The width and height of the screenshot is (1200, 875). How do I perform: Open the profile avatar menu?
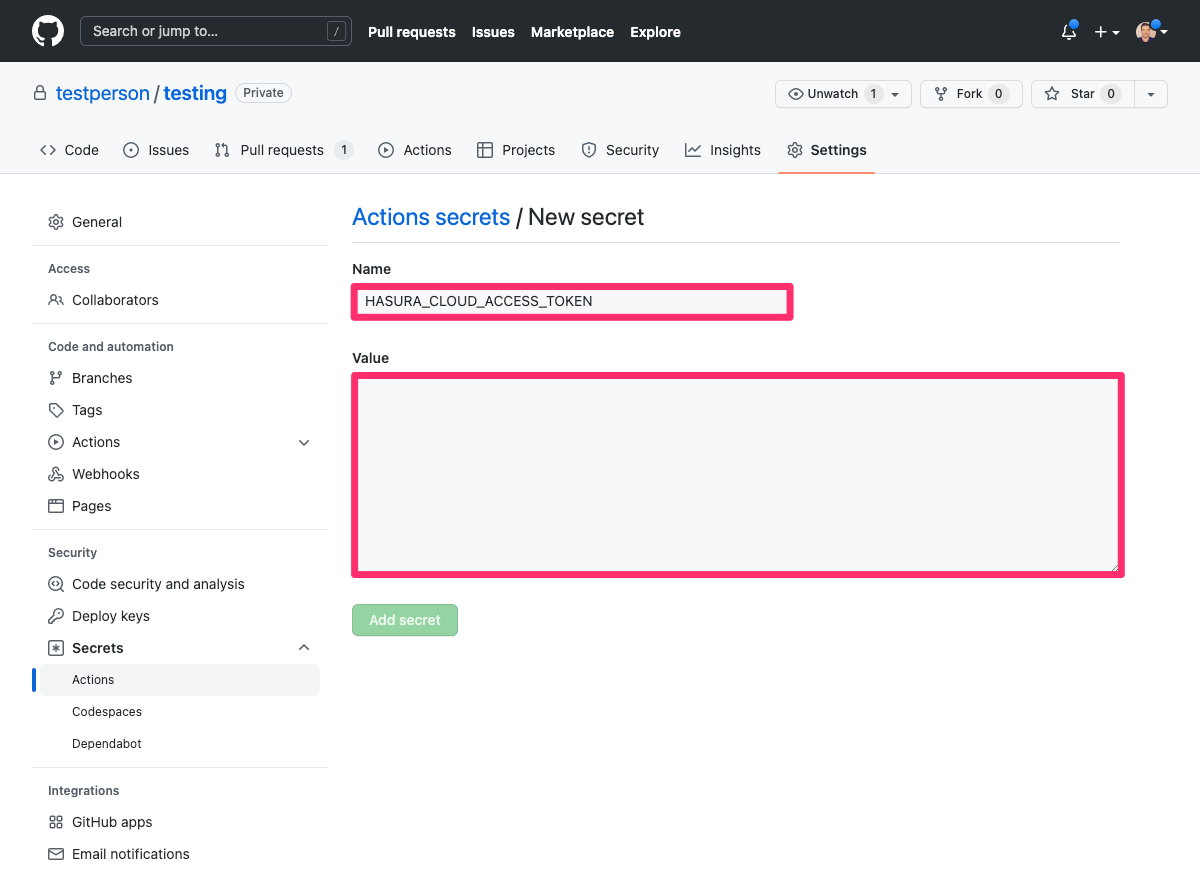coord(1148,31)
